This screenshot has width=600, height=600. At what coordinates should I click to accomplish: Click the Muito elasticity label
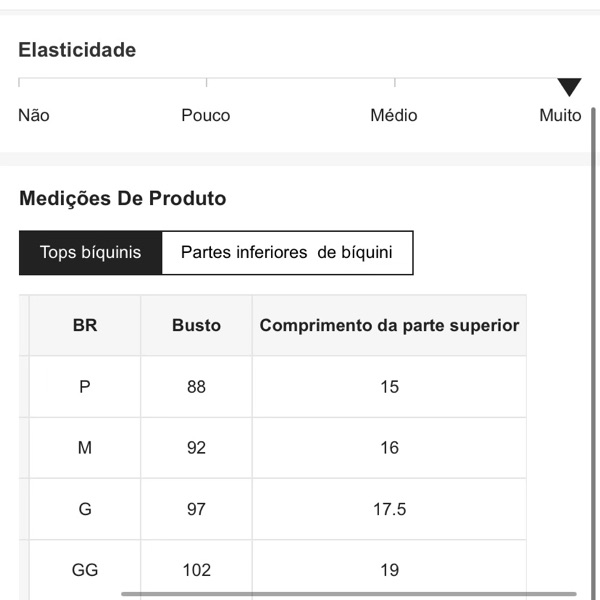(x=560, y=116)
